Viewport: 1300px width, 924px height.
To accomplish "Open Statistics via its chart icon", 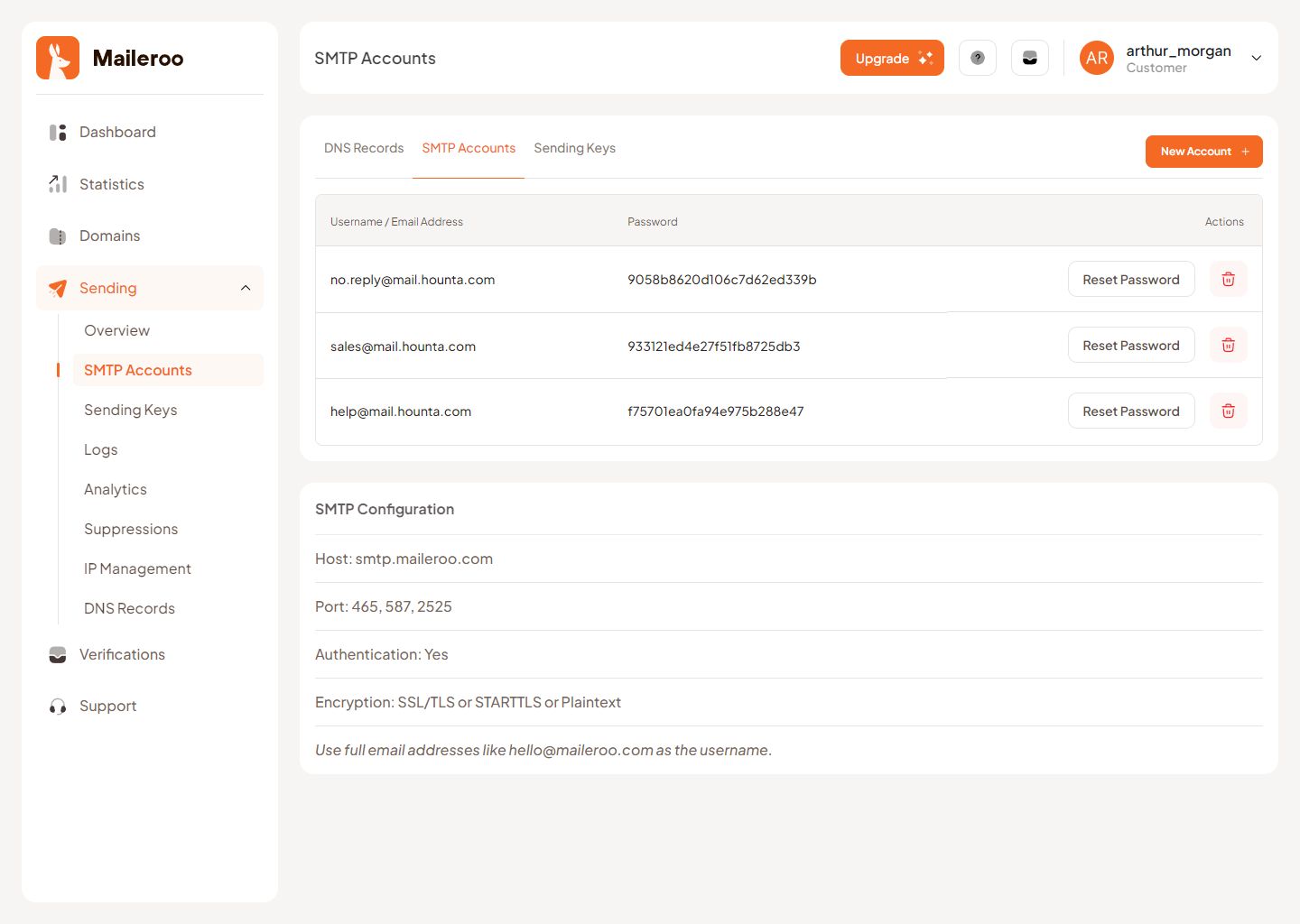I will 57,184.
